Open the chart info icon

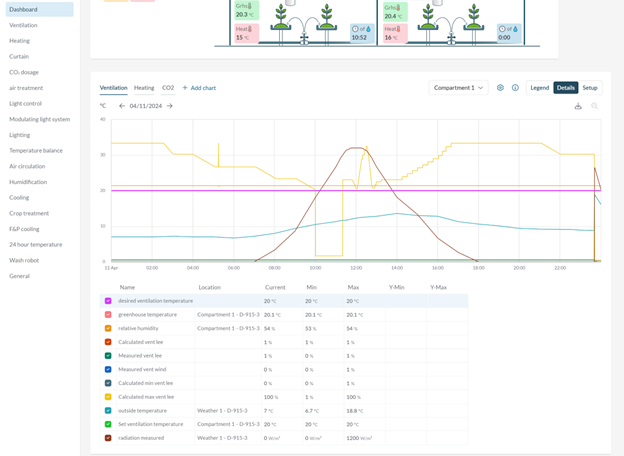515,88
